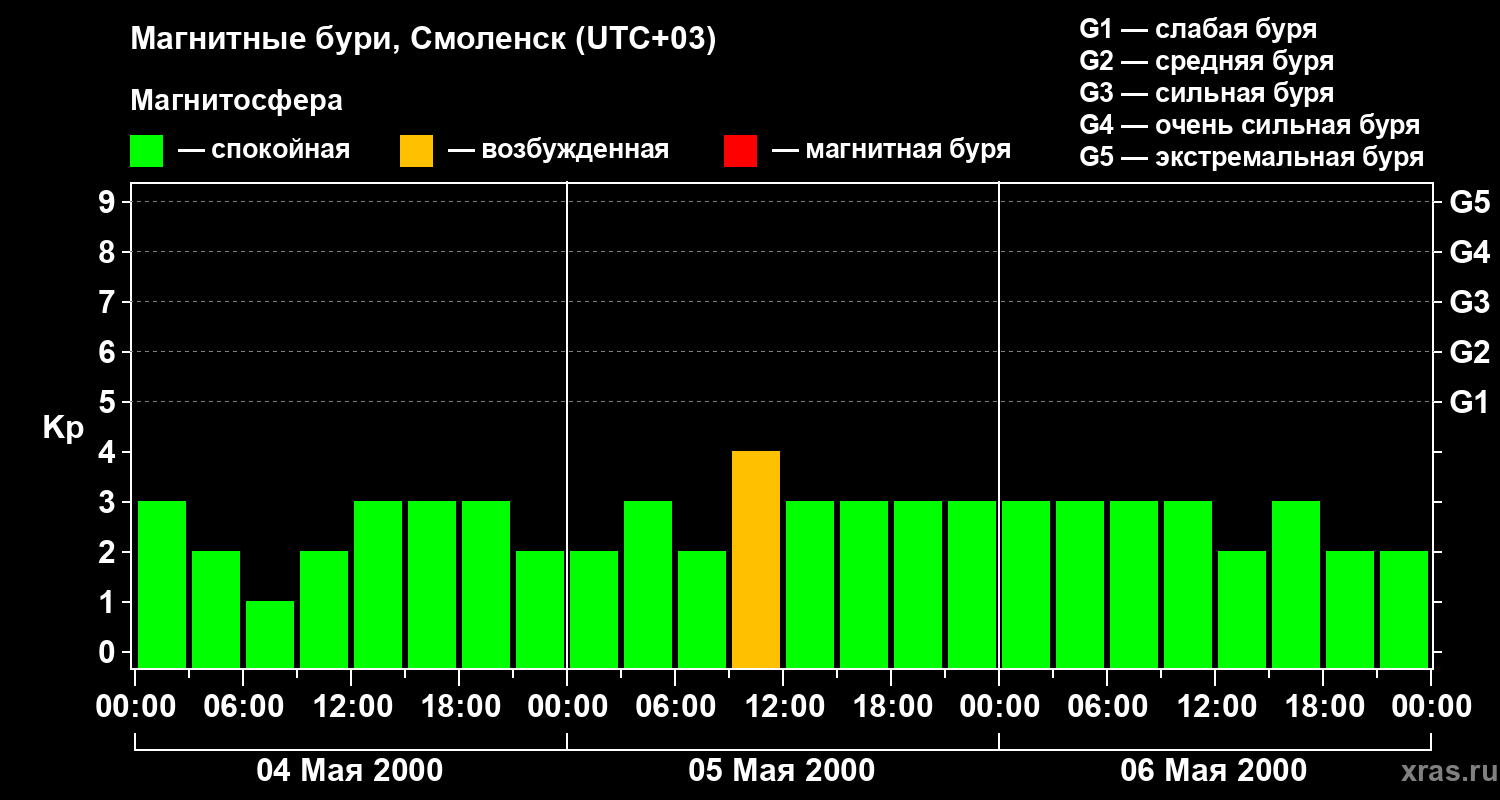Click the 'G1 — слабая буря' description

coord(1198,29)
